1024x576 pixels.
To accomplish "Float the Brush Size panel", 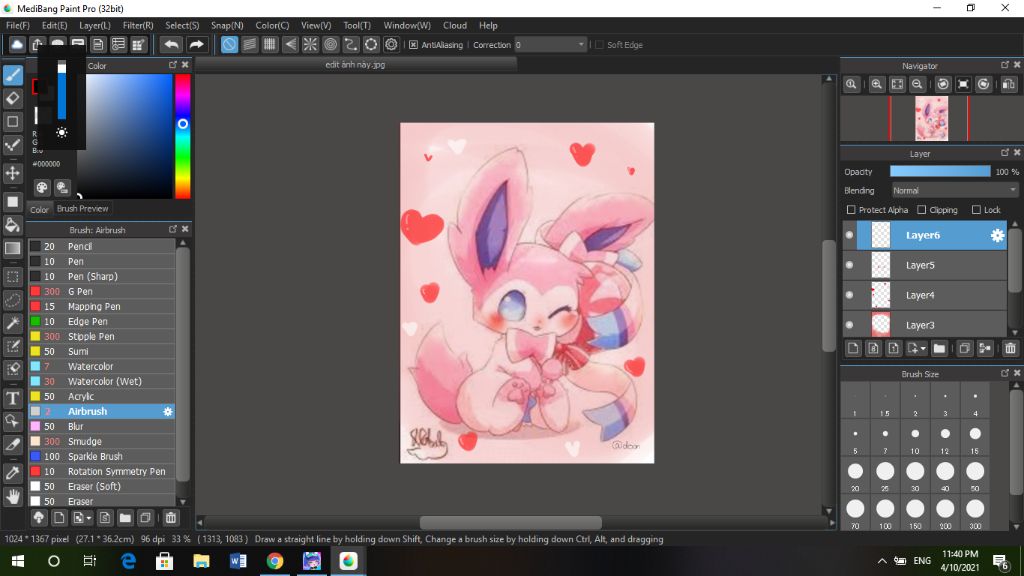I will [1004, 373].
